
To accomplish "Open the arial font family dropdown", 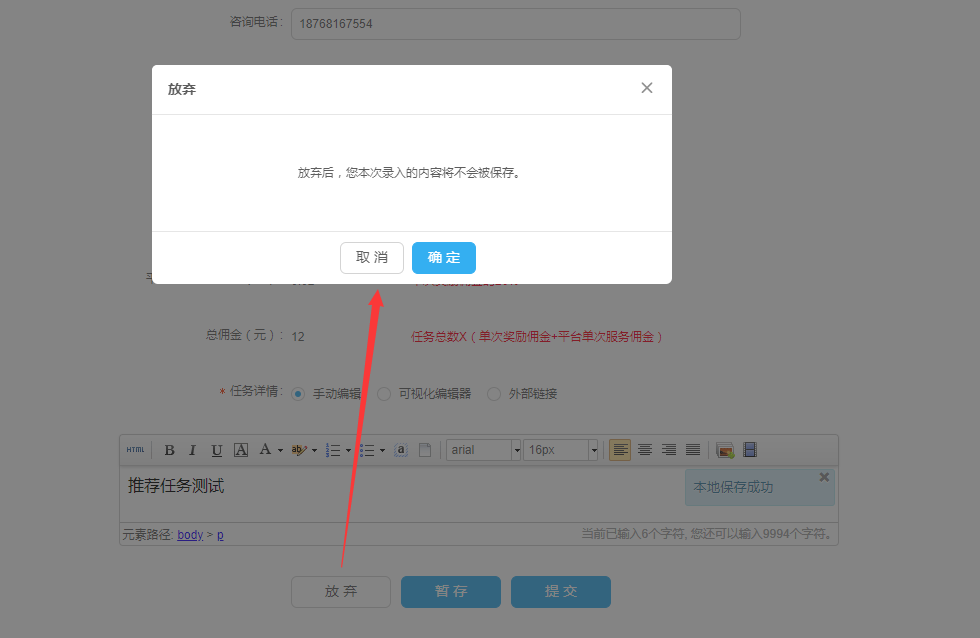I will (517, 450).
